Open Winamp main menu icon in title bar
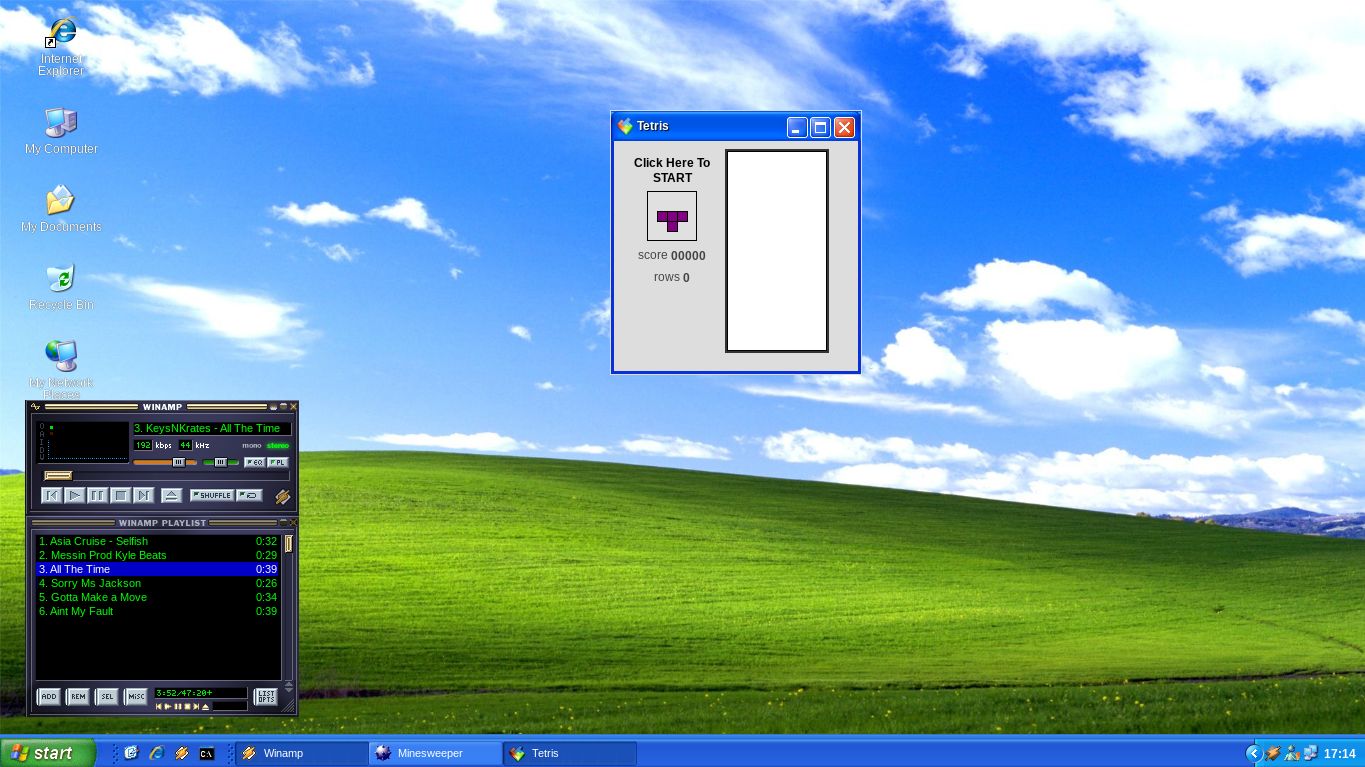Viewport: 1365px width, 767px height. tap(35, 407)
